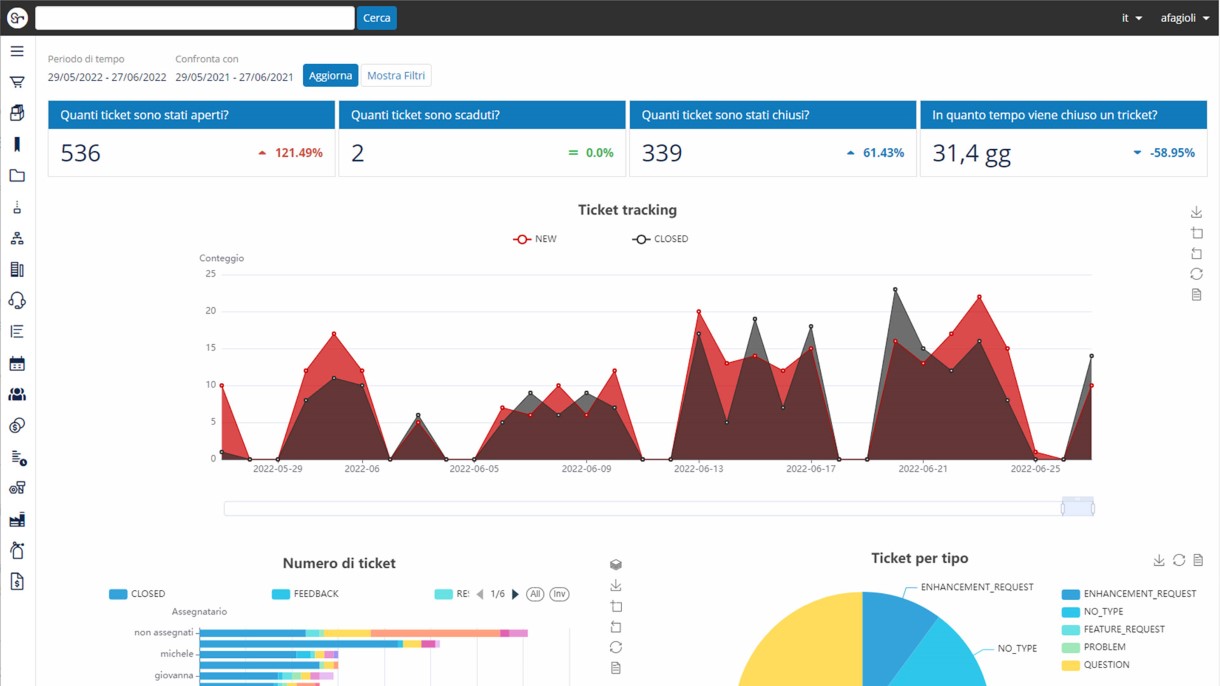Open the organization chart sidebar icon

(x=17, y=238)
